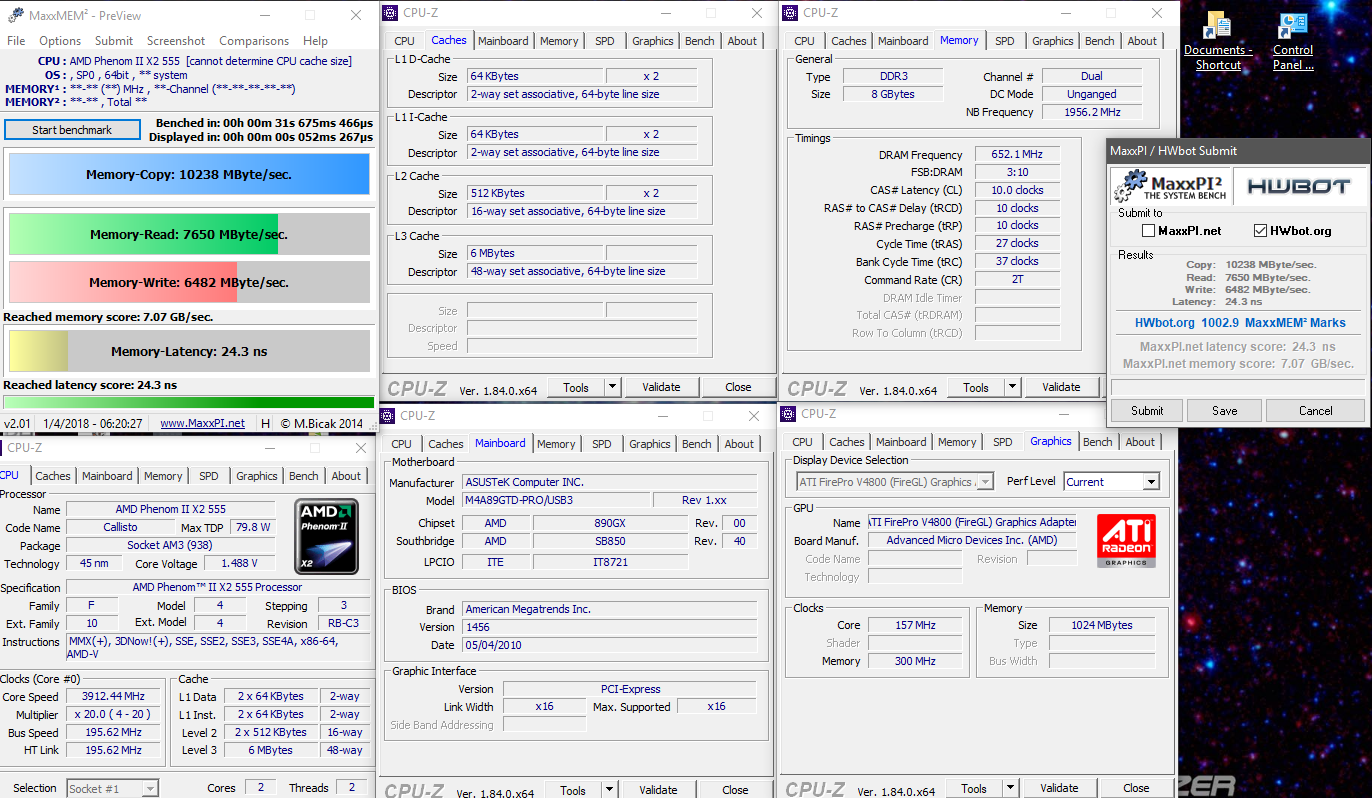
Task: Expand the Display Device Selection dropdown
Action: tap(984, 482)
